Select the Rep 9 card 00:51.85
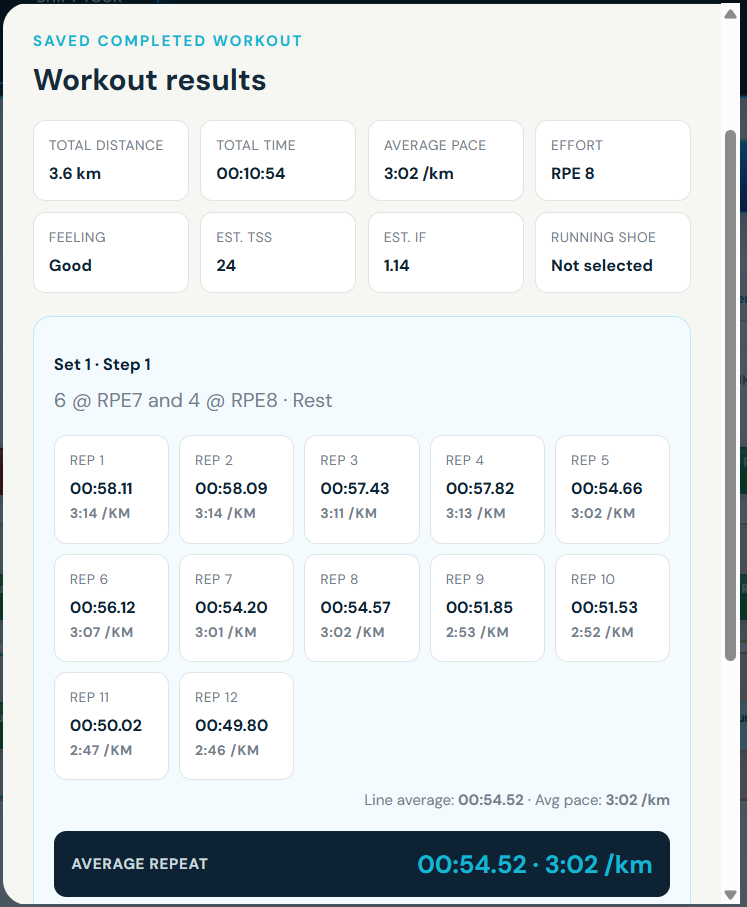Image resolution: width=747 pixels, height=907 pixels. (487, 608)
